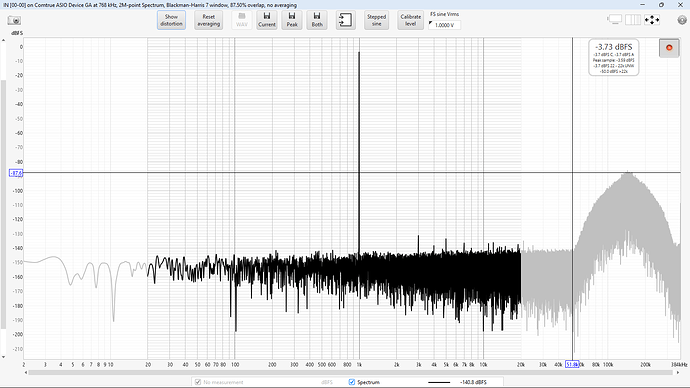Click the red record button on the graph
This screenshot has width=690, height=388.
(669, 48)
